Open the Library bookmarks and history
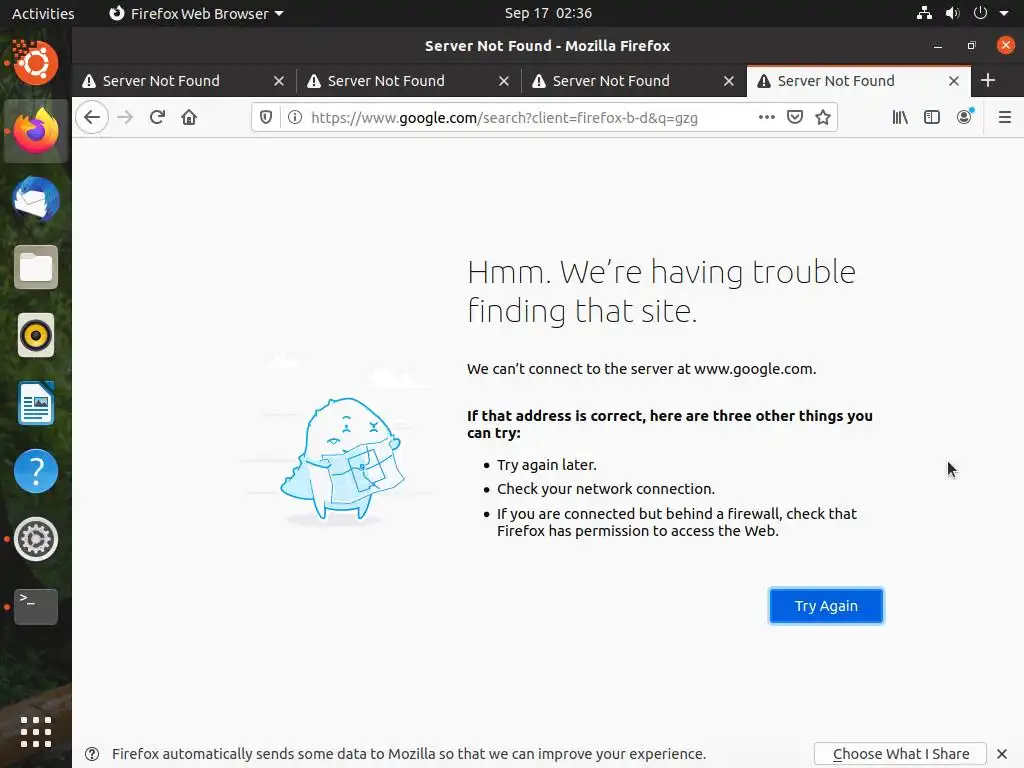 coord(900,118)
